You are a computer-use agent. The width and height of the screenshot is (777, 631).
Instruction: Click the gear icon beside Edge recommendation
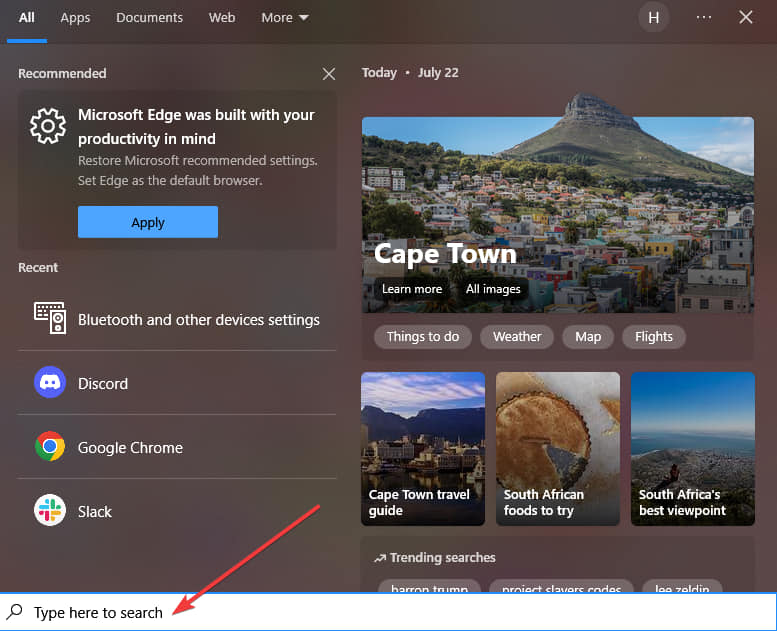pyautogui.click(x=48, y=126)
